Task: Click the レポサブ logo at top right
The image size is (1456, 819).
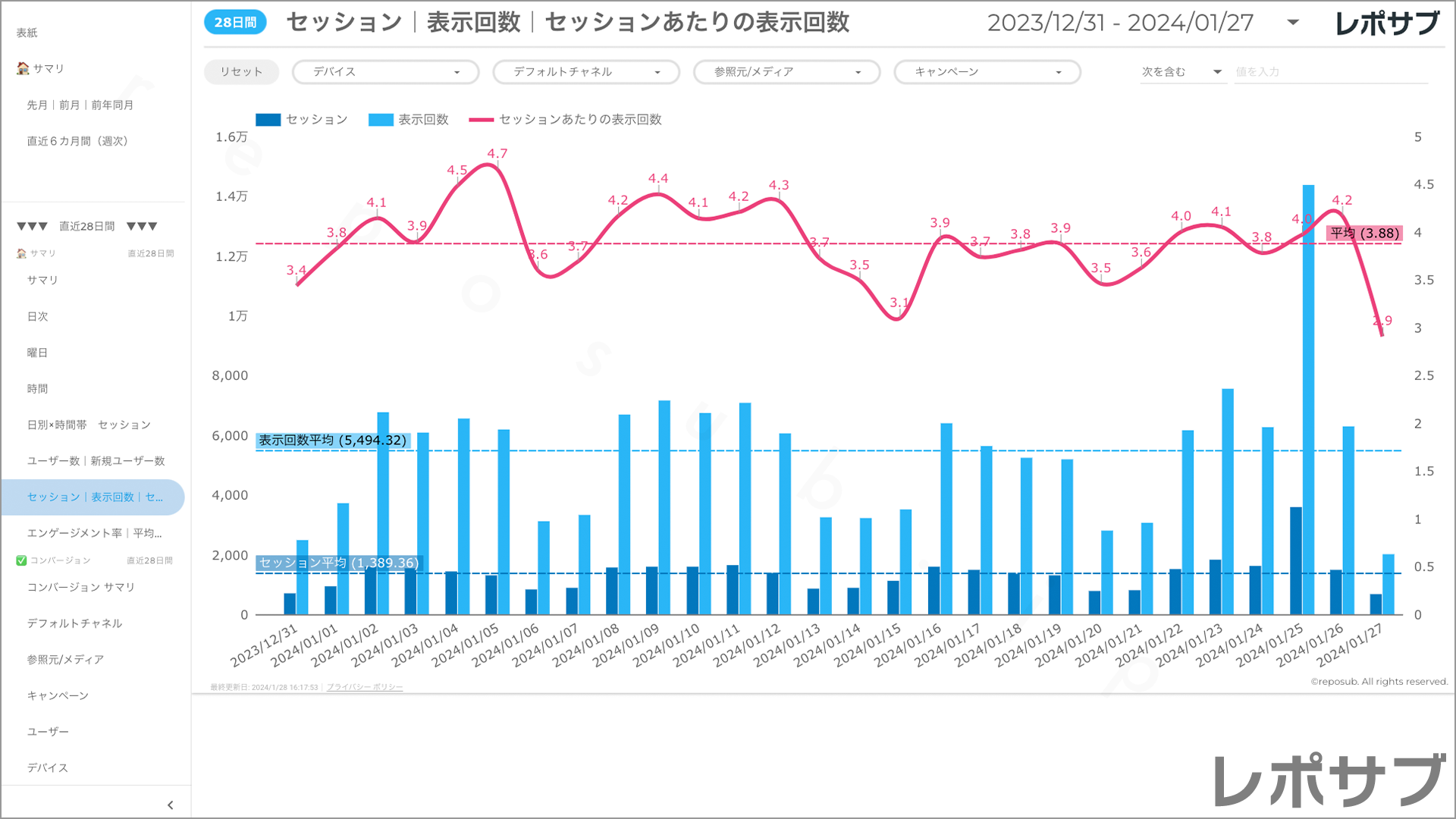Action: pos(1386,23)
